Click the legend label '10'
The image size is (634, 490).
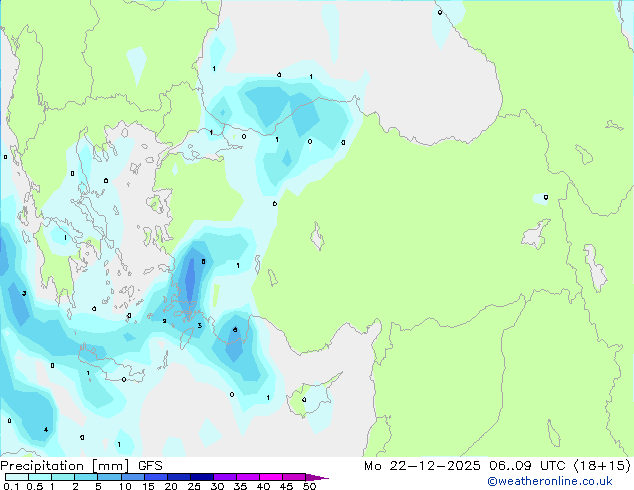(125, 486)
